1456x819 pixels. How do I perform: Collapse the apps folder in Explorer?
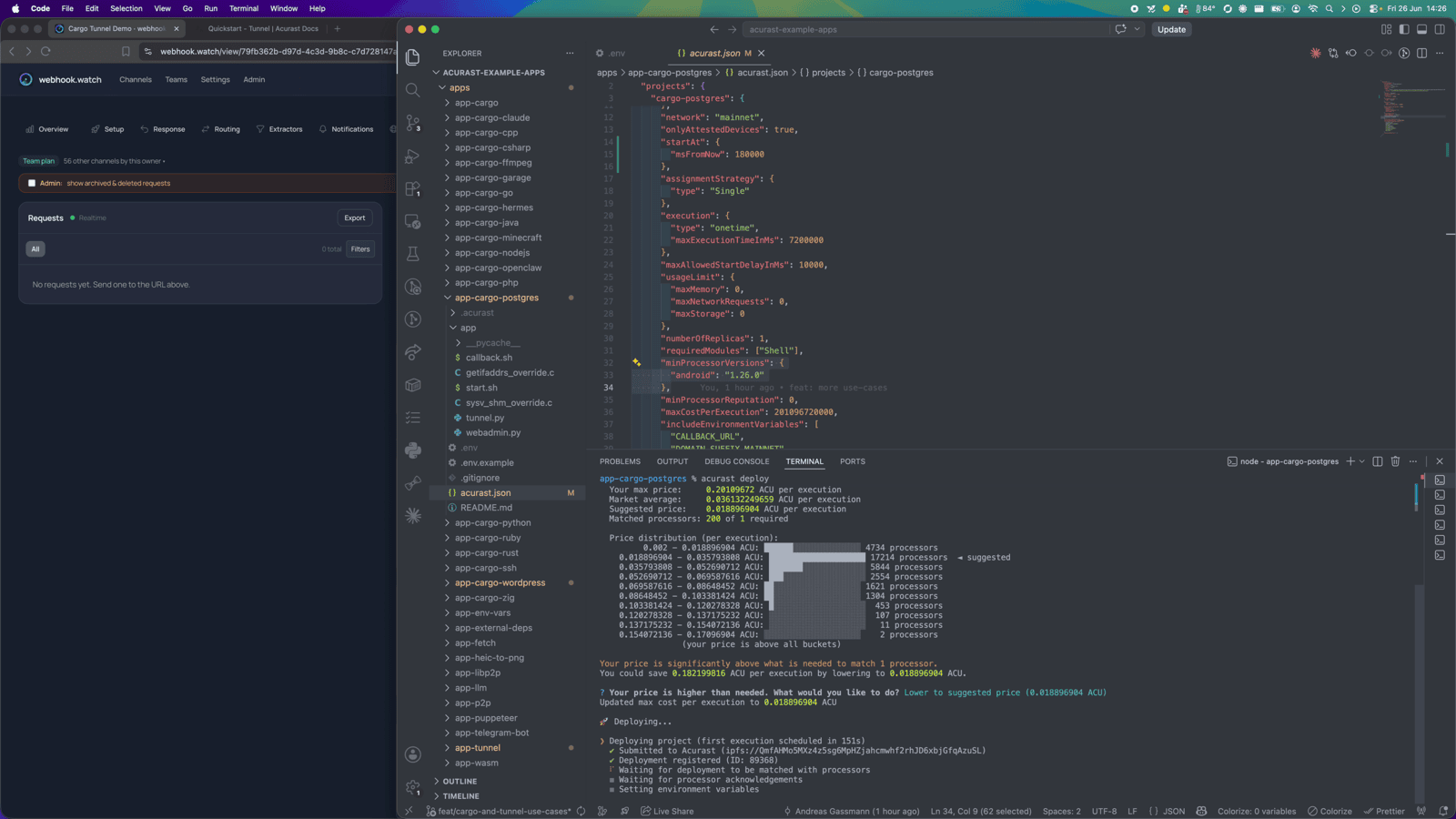(x=442, y=87)
